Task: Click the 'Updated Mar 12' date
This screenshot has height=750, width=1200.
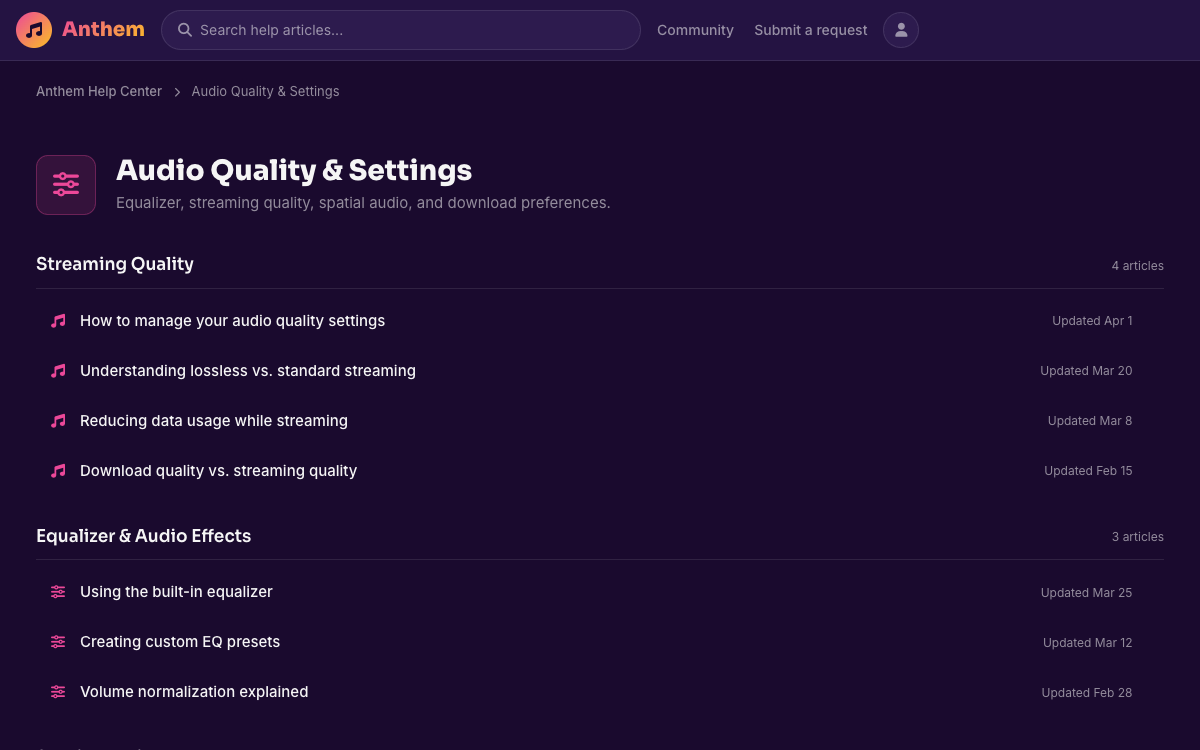Action: (x=1088, y=643)
